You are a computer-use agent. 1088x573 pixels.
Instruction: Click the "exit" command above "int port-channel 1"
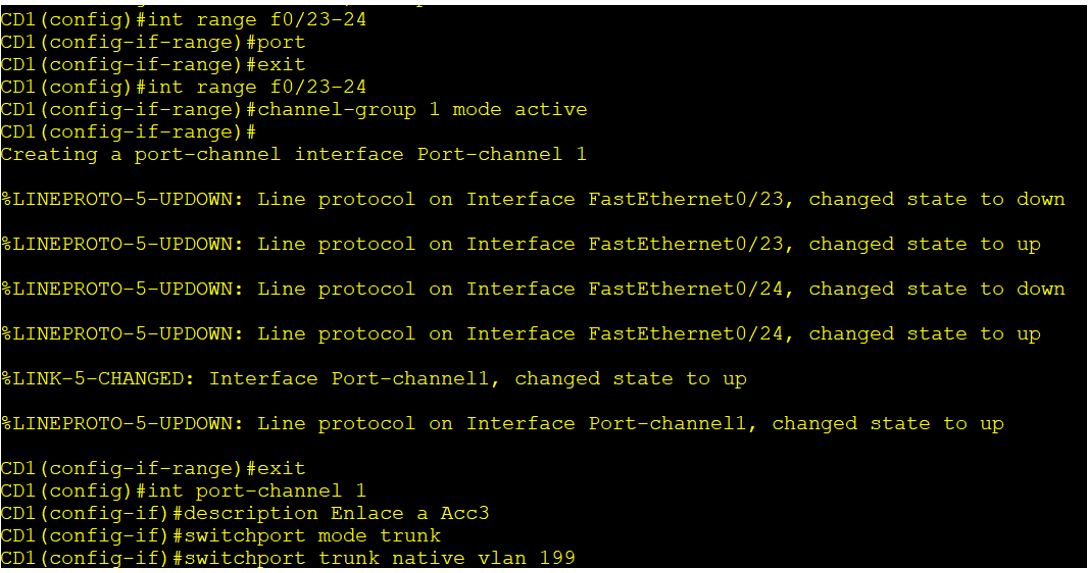[x=281, y=468]
